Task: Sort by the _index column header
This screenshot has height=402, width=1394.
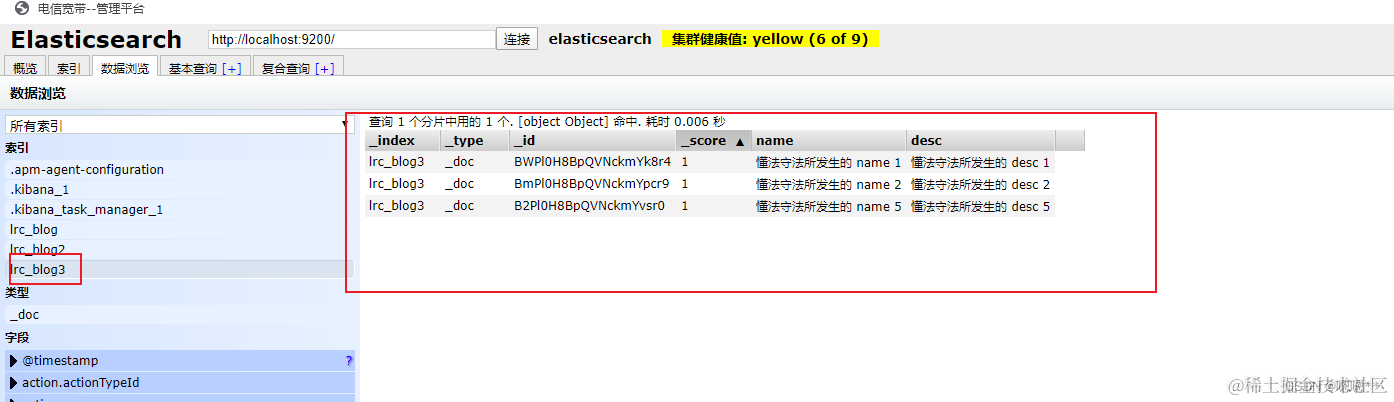Action: point(402,141)
